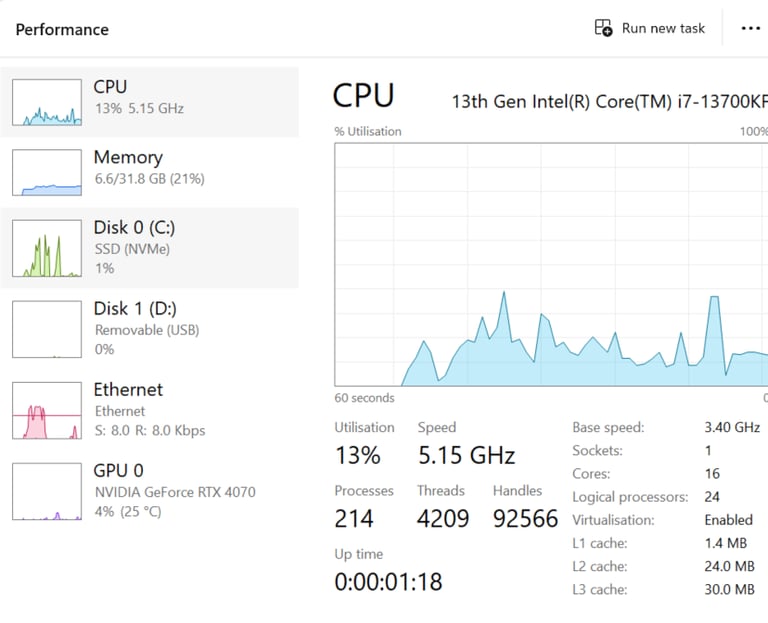768x623 pixels.
Task: Click the large CPU utilisation graph
Action: (551, 264)
